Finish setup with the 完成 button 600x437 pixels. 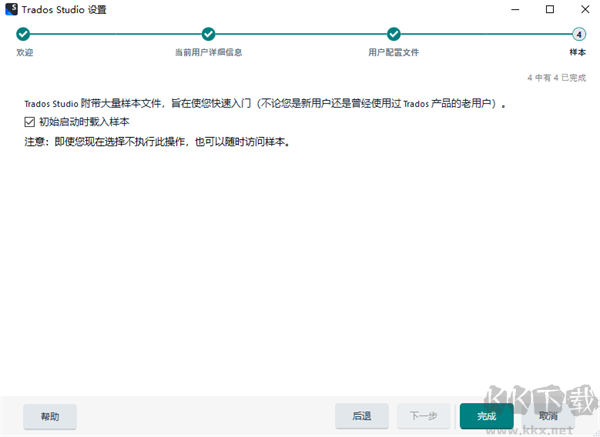[x=486, y=416]
